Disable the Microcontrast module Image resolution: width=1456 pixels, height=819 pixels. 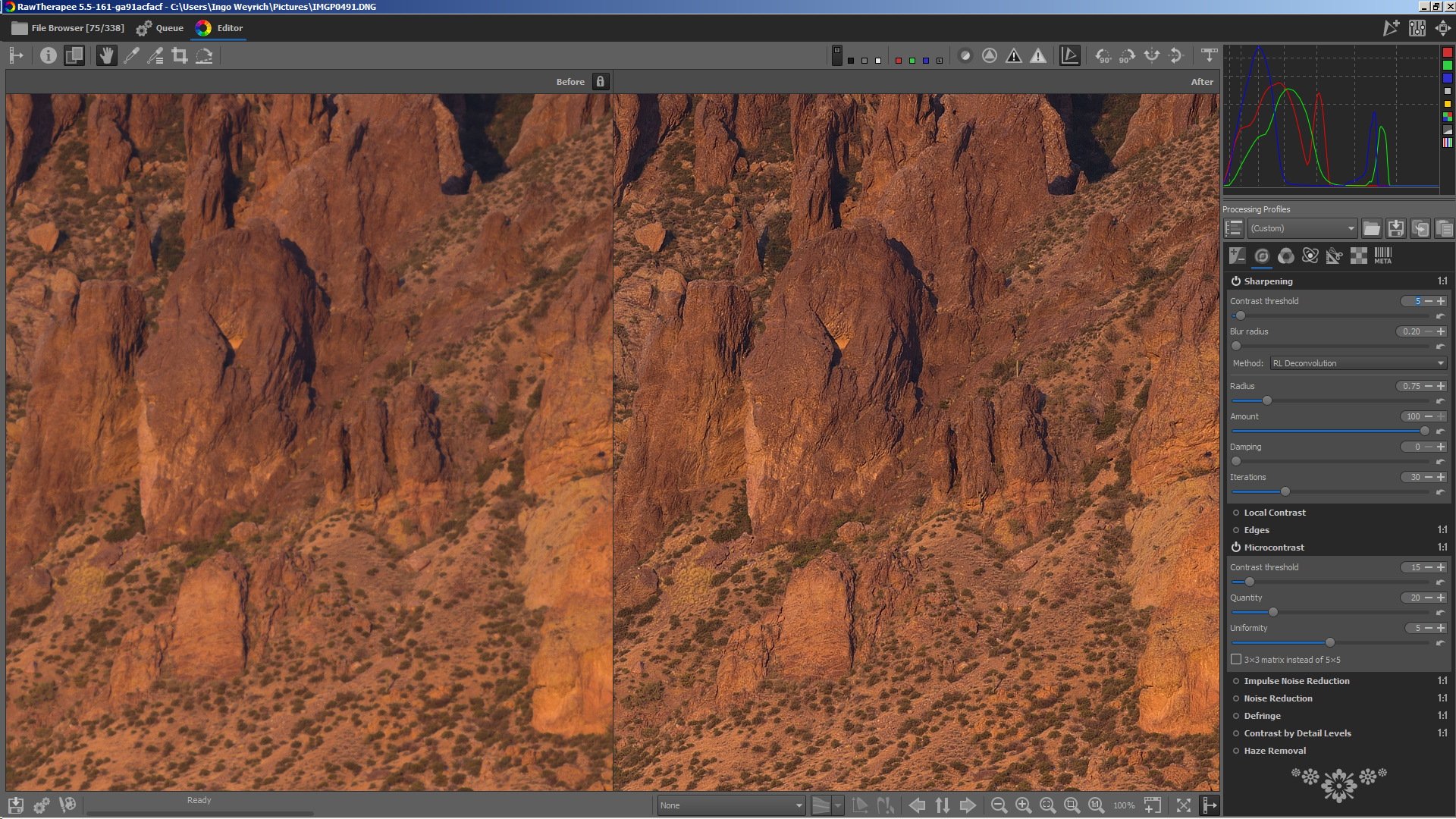coord(1235,548)
